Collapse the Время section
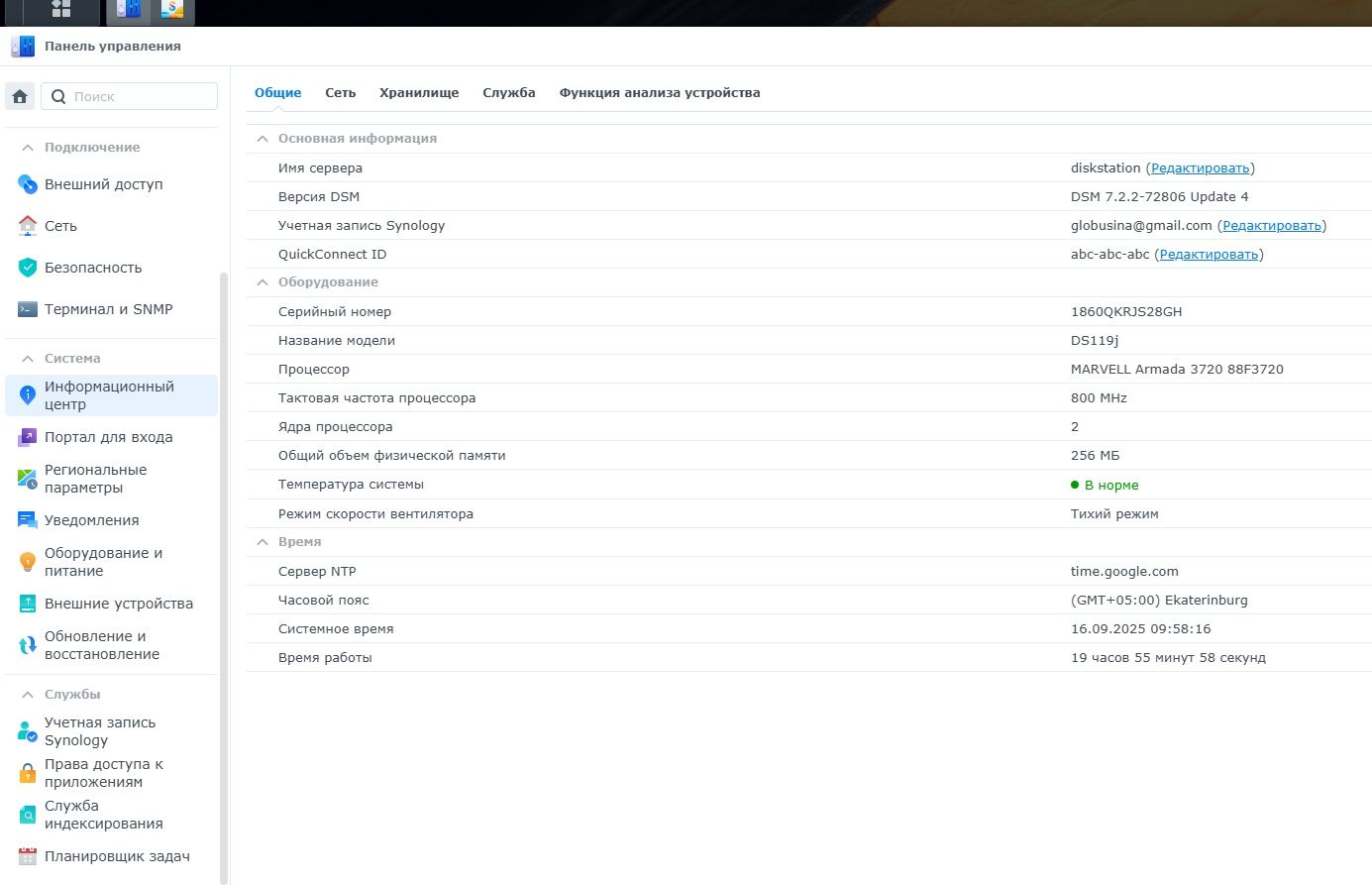Image resolution: width=1372 pixels, height=885 pixels. [263, 542]
